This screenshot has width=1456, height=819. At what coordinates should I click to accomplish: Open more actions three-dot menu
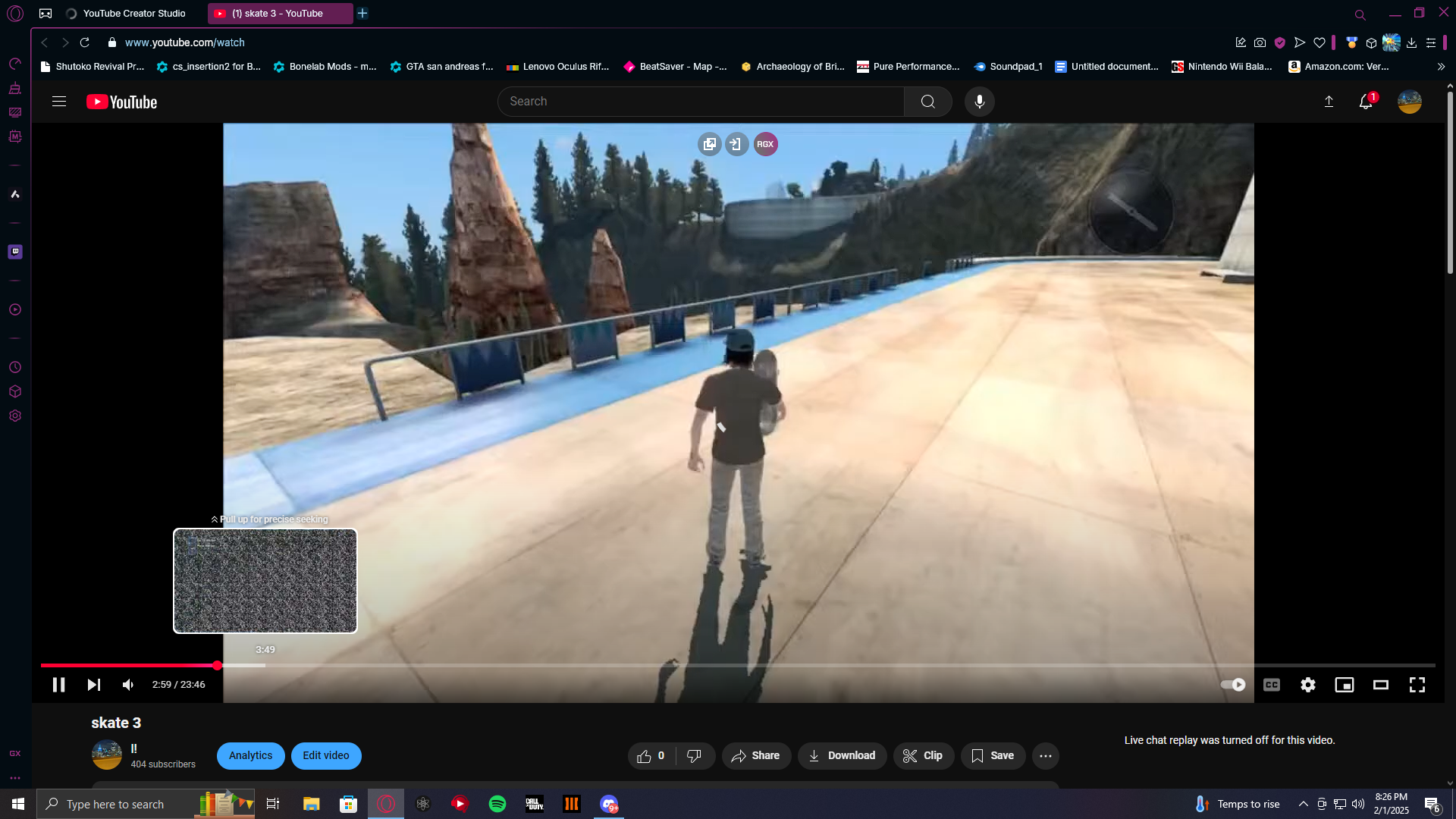coord(1045,755)
